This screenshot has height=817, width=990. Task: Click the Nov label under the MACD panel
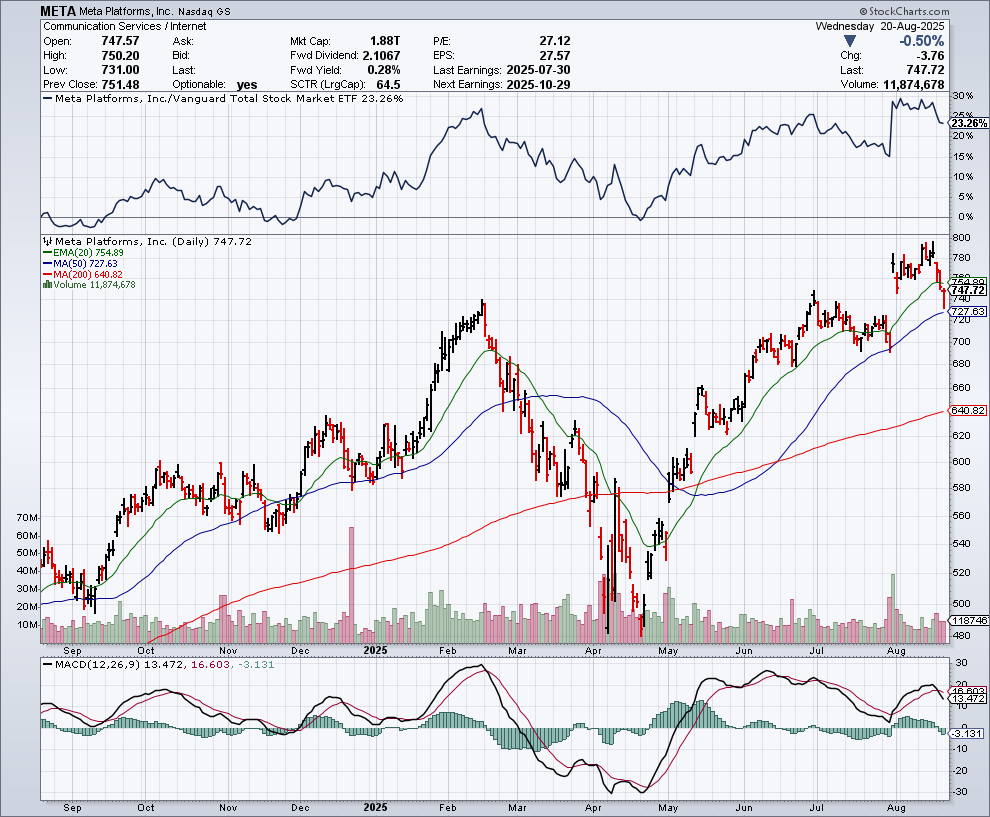click(228, 808)
